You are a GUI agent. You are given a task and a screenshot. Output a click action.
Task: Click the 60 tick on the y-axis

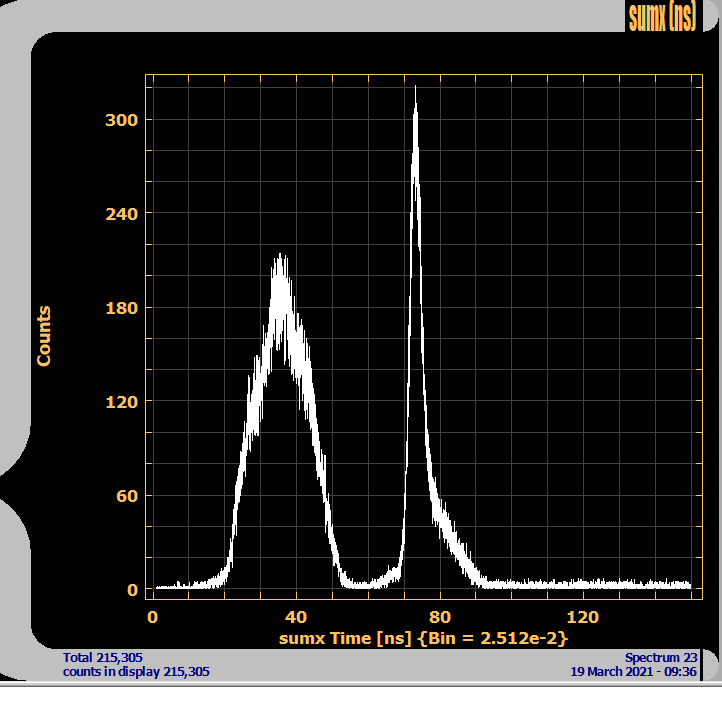pyautogui.click(x=126, y=496)
